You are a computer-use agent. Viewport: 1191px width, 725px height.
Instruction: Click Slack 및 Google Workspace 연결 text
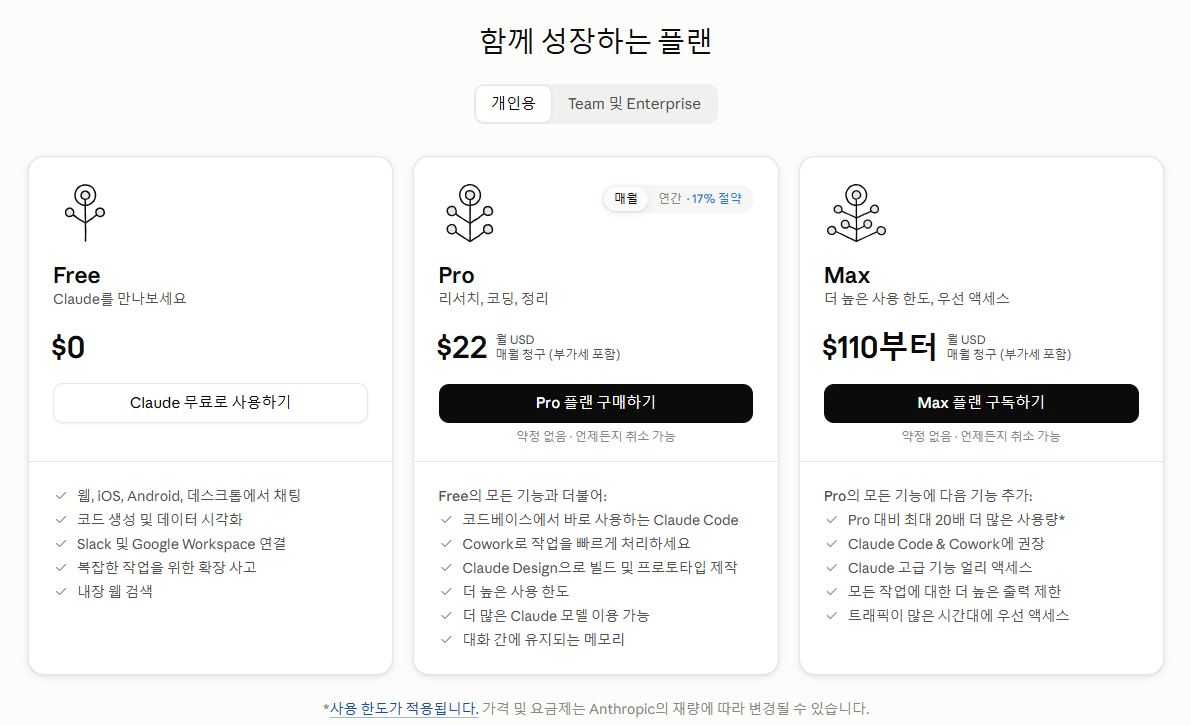[x=182, y=543]
